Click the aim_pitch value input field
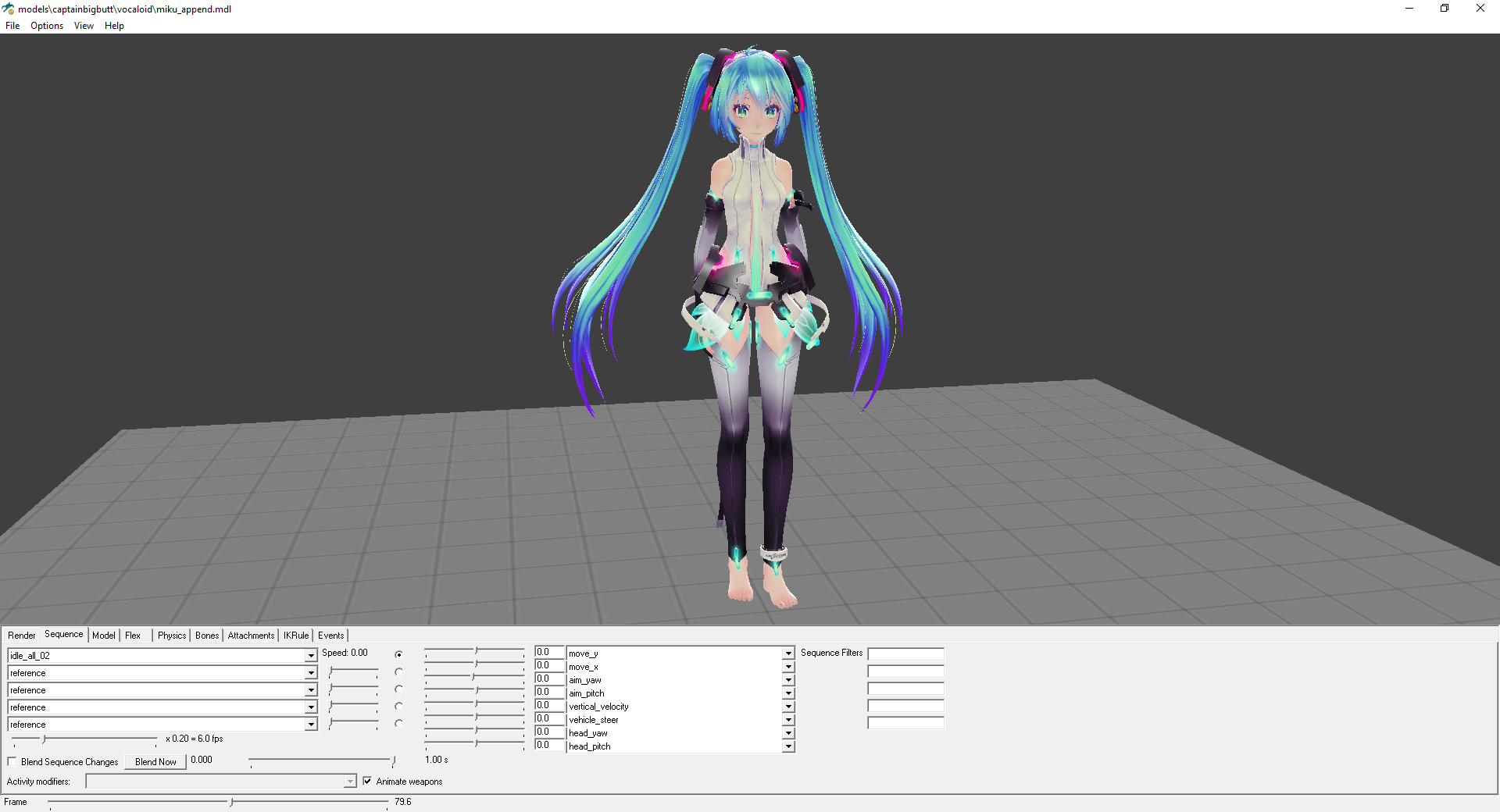The width and height of the screenshot is (1500, 812). (x=549, y=692)
